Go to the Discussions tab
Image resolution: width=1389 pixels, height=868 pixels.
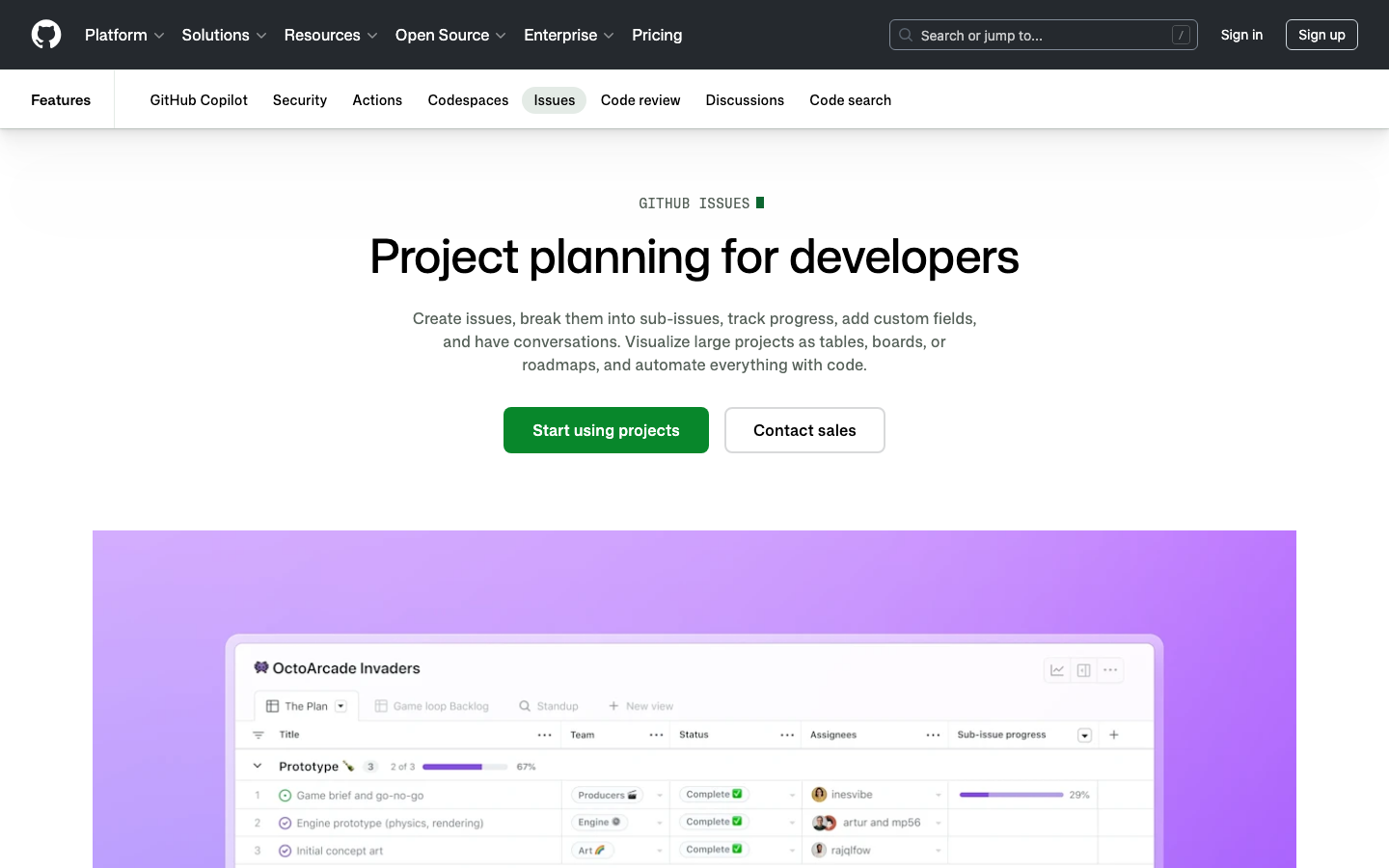click(745, 100)
